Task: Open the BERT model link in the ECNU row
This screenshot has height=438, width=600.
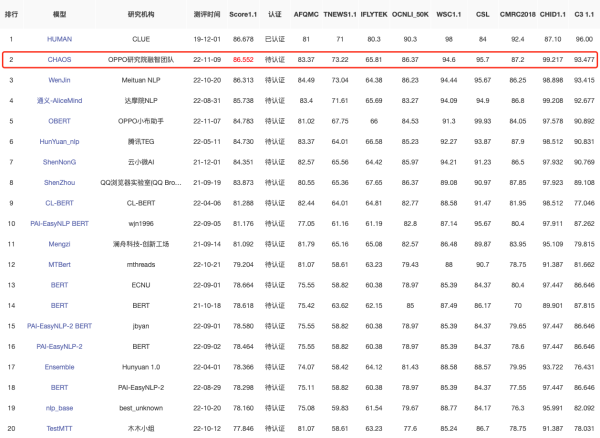Action: [59, 285]
